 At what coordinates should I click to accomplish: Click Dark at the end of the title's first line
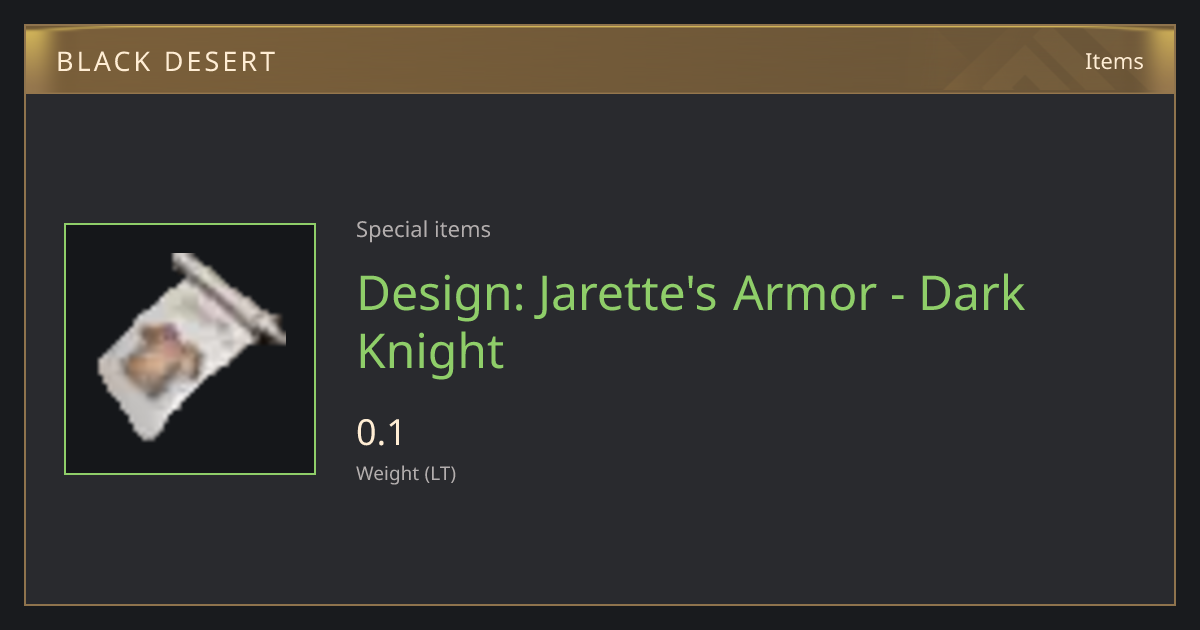(972, 293)
